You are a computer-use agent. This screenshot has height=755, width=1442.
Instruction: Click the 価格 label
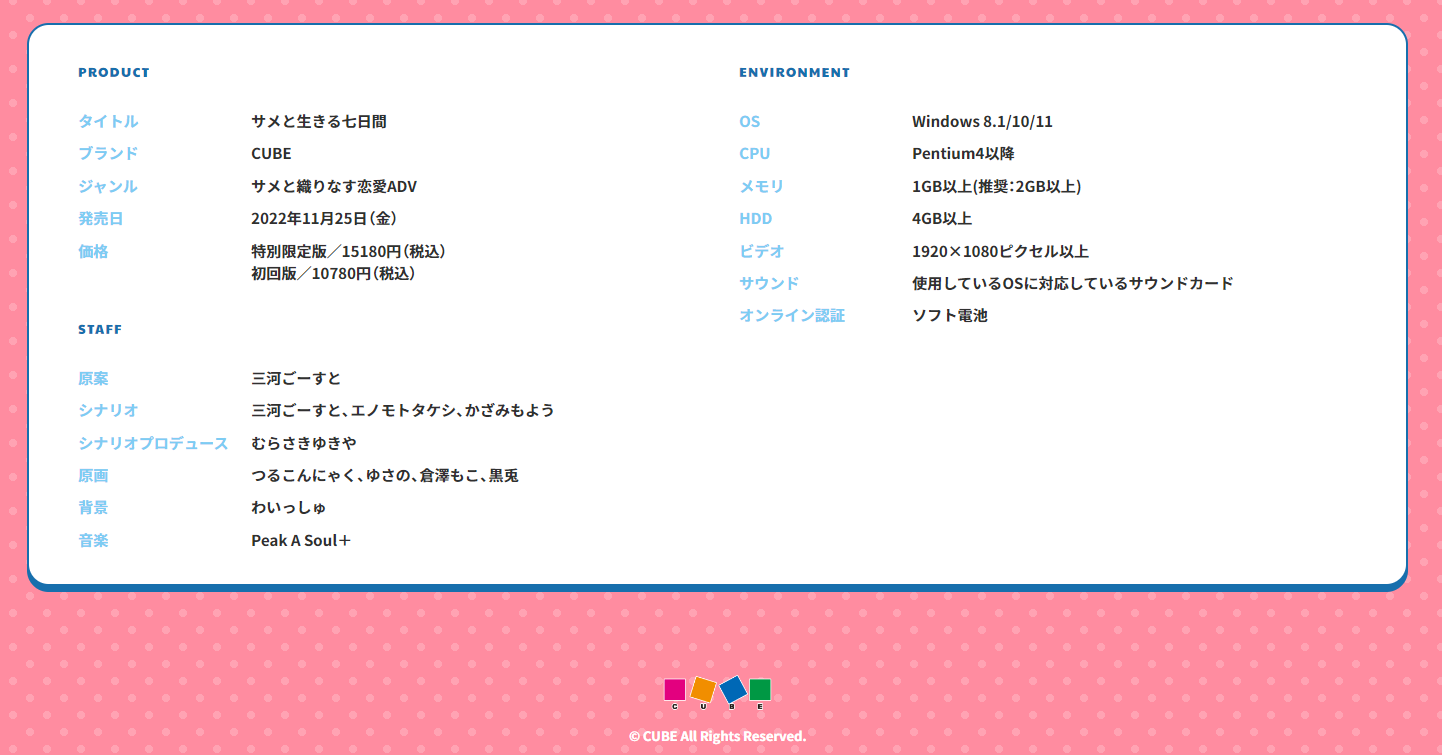click(93, 251)
